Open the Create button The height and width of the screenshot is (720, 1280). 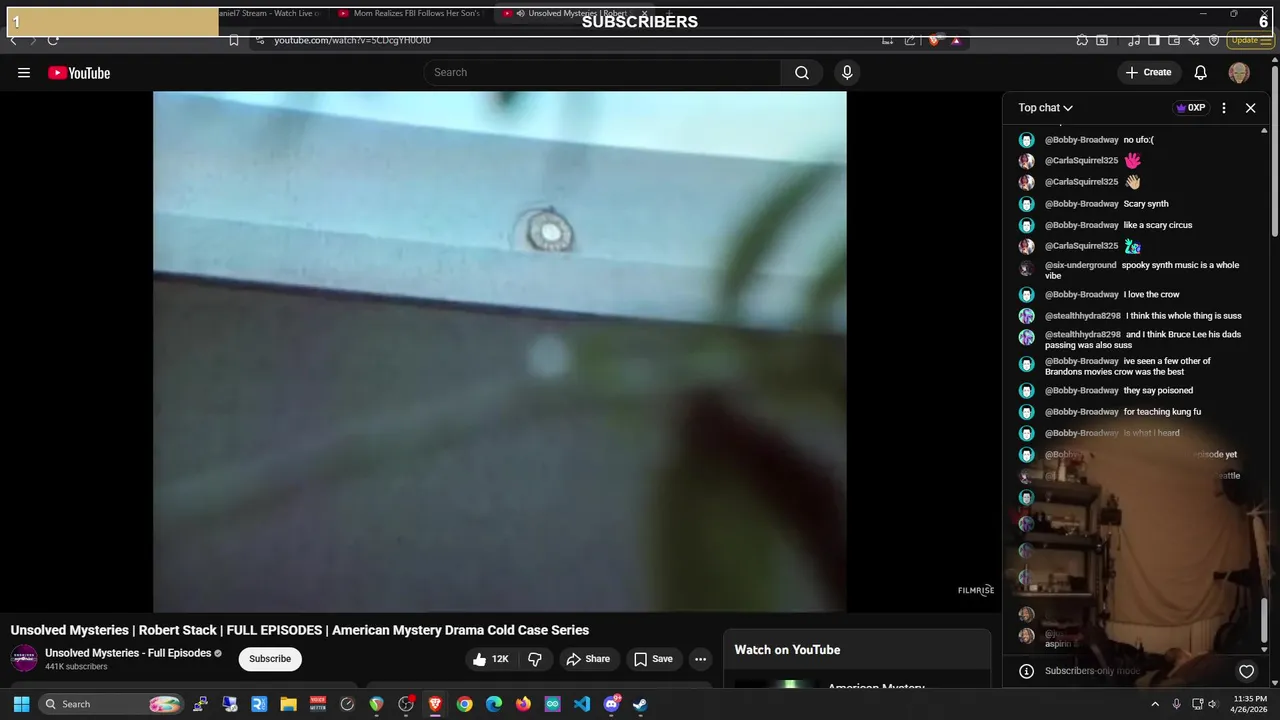1148,72
